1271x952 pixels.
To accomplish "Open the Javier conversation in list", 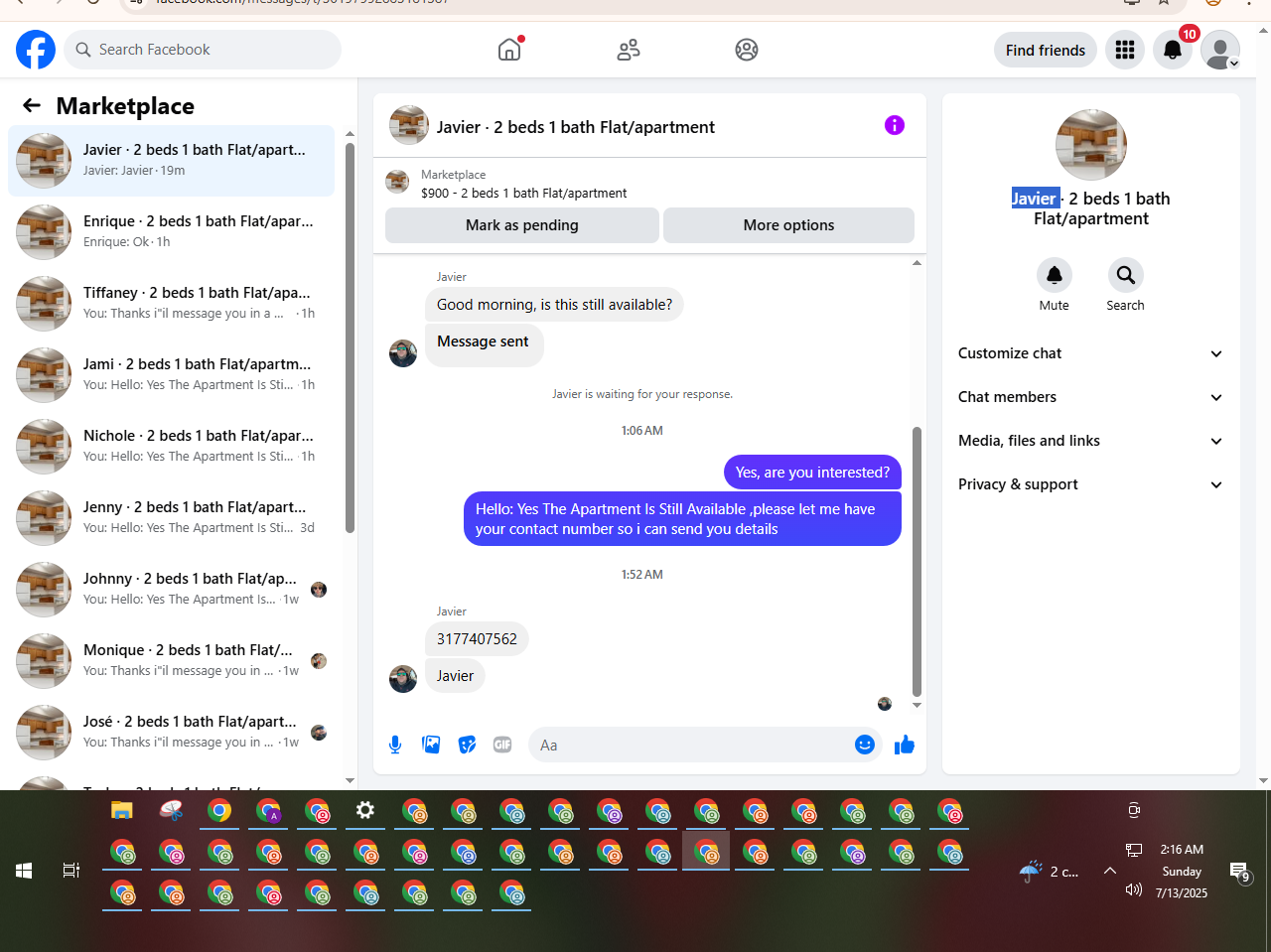I will [x=171, y=161].
